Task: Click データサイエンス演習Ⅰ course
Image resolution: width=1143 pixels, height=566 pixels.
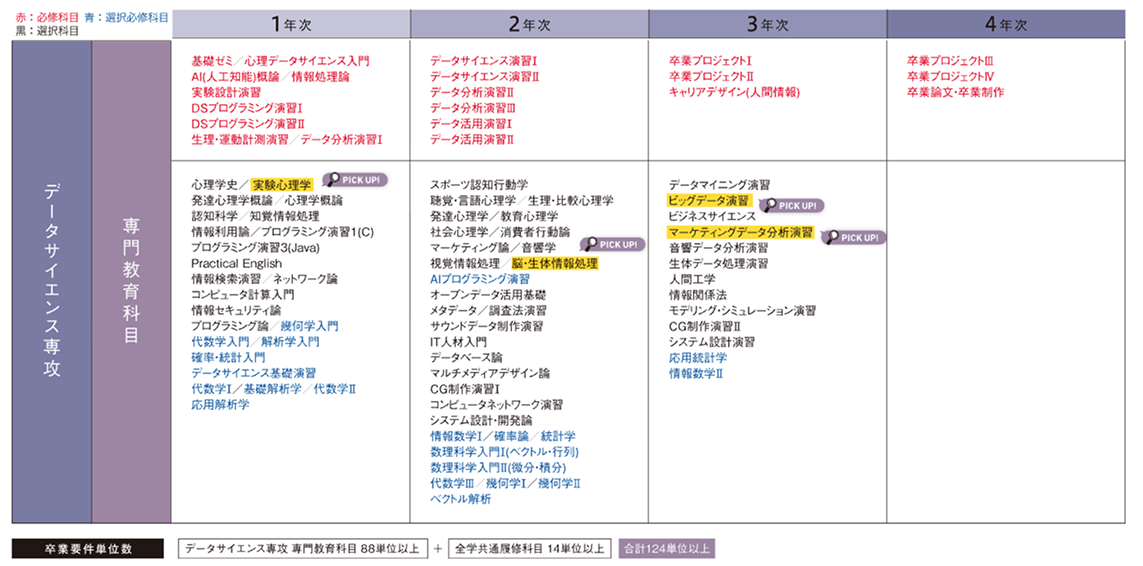Action: [483, 61]
